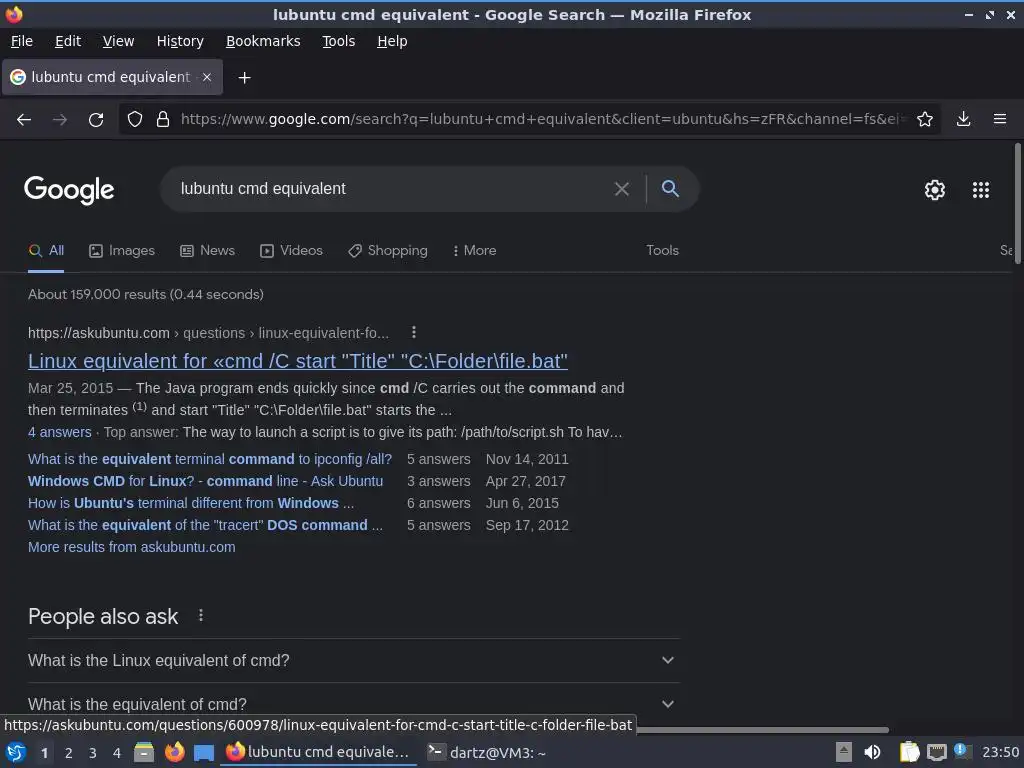Screen dimensions: 1024x768
Task: Open a new tab with plus button
Action: 244,78
